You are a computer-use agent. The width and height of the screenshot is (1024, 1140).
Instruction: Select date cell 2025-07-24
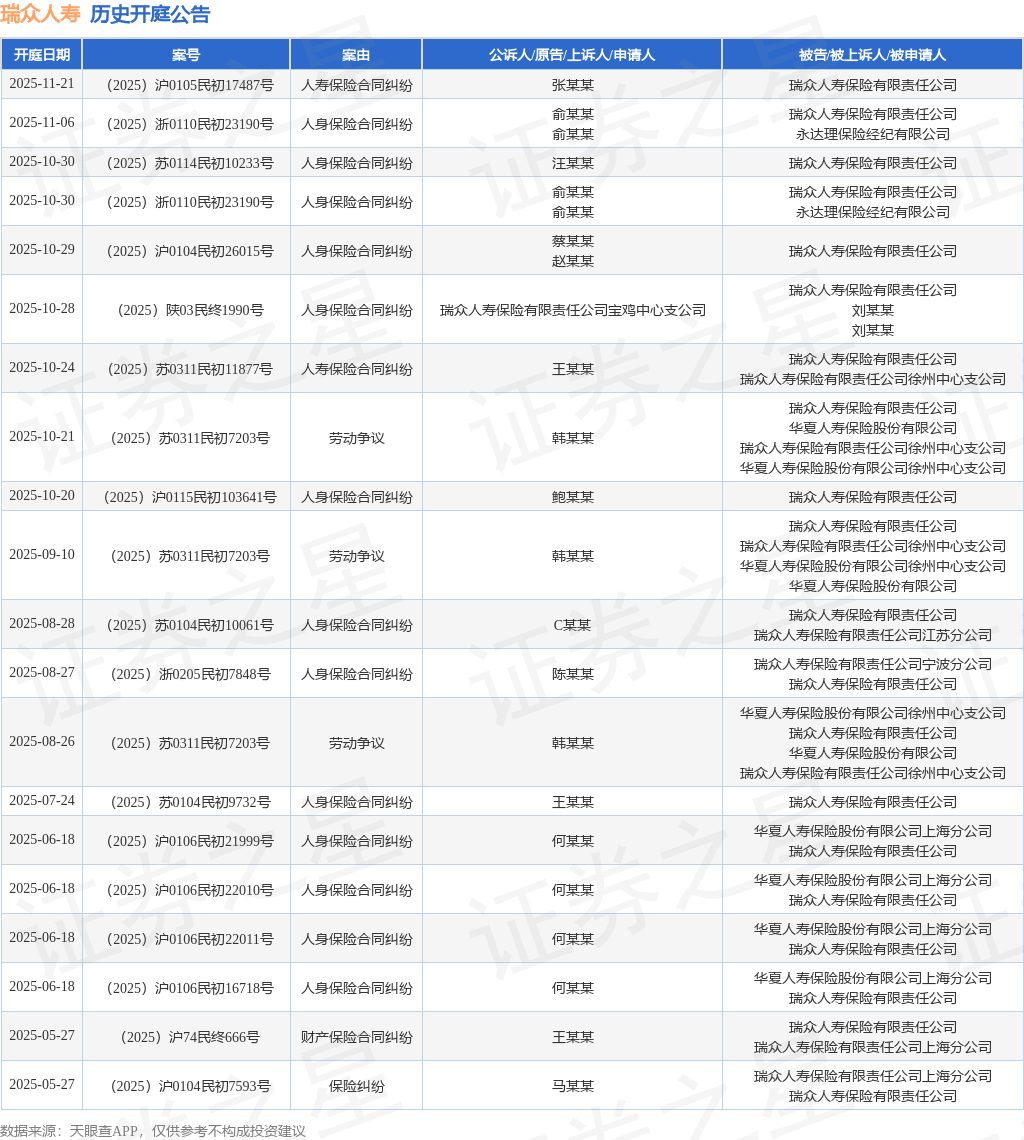point(41,800)
